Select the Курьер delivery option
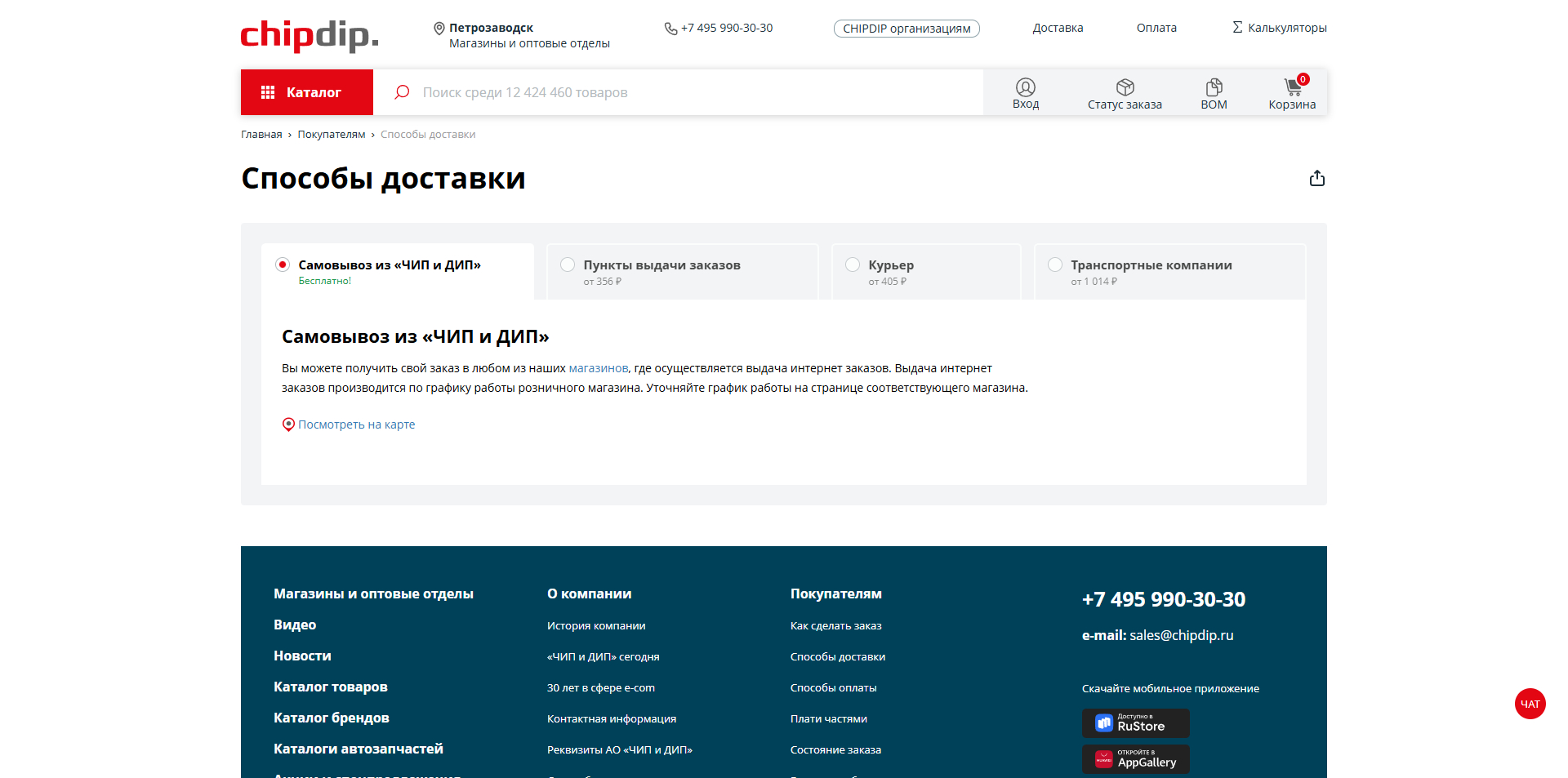The height and width of the screenshot is (778, 1568). click(x=853, y=265)
